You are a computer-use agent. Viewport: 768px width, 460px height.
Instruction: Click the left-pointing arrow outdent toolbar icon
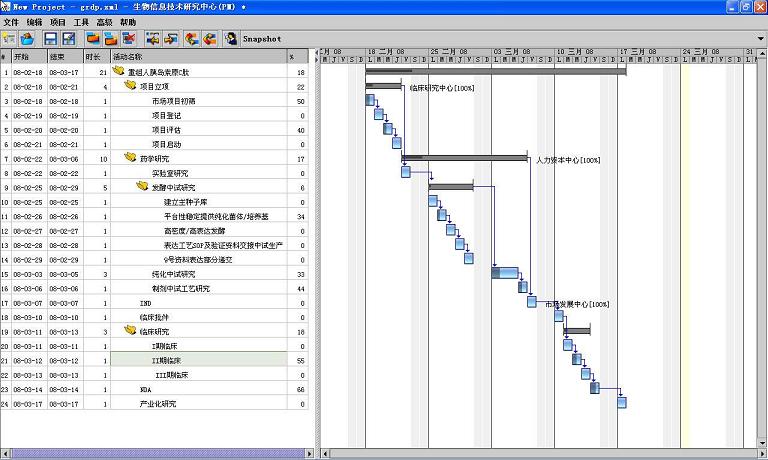(152, 39)
